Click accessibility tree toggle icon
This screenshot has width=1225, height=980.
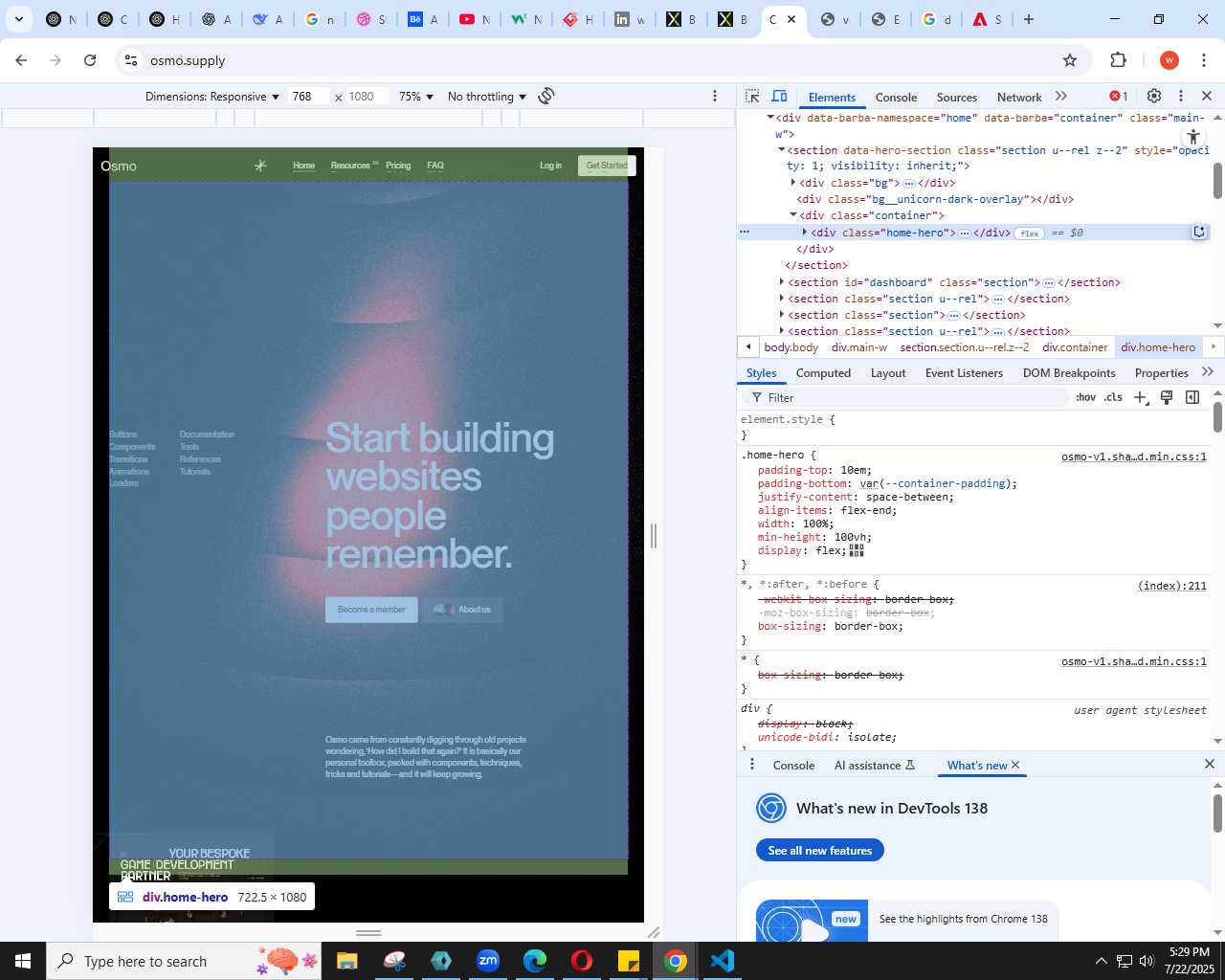pyautogui.click(x=1193, y=137)
